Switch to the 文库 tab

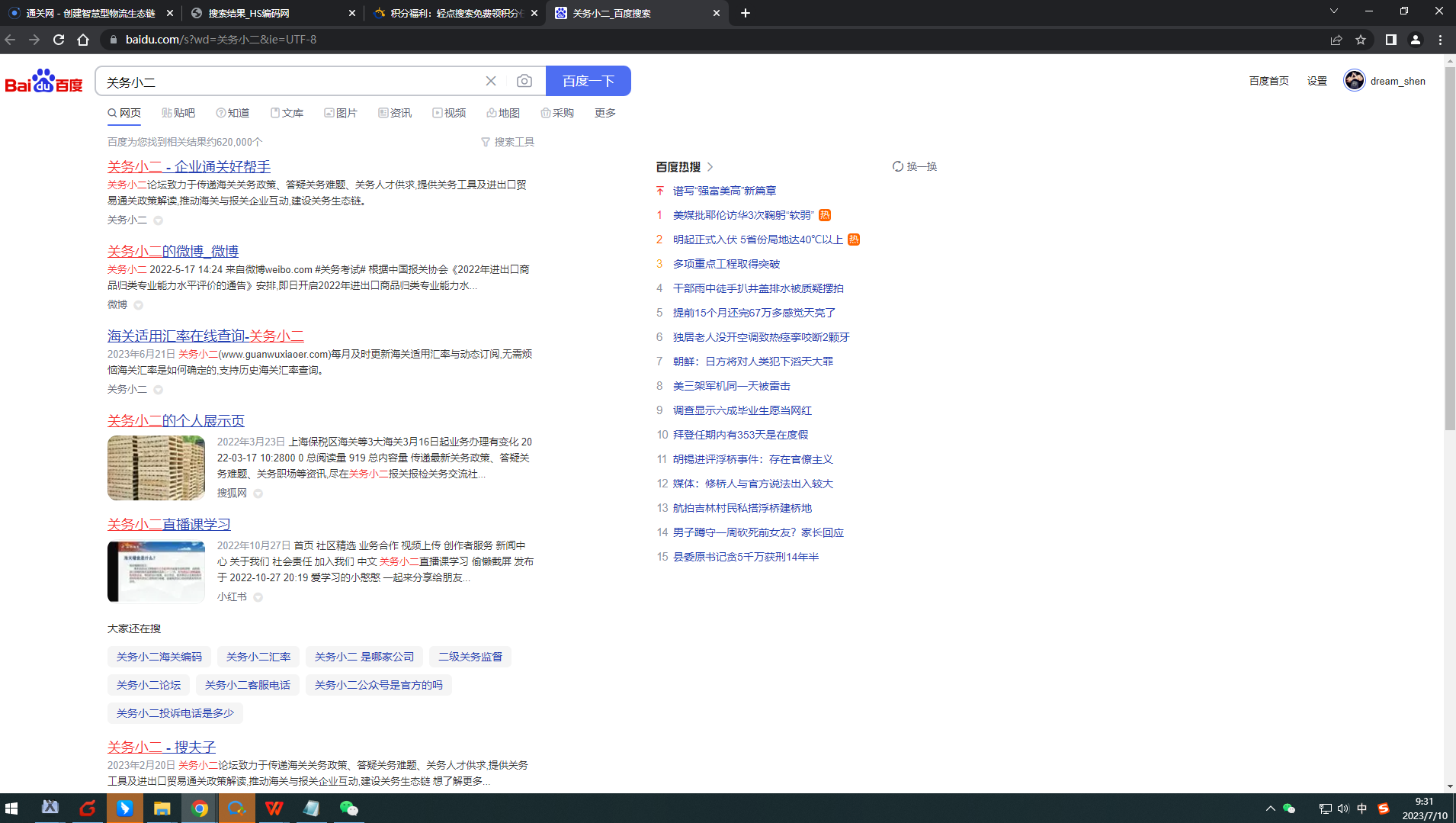[287, 113]
